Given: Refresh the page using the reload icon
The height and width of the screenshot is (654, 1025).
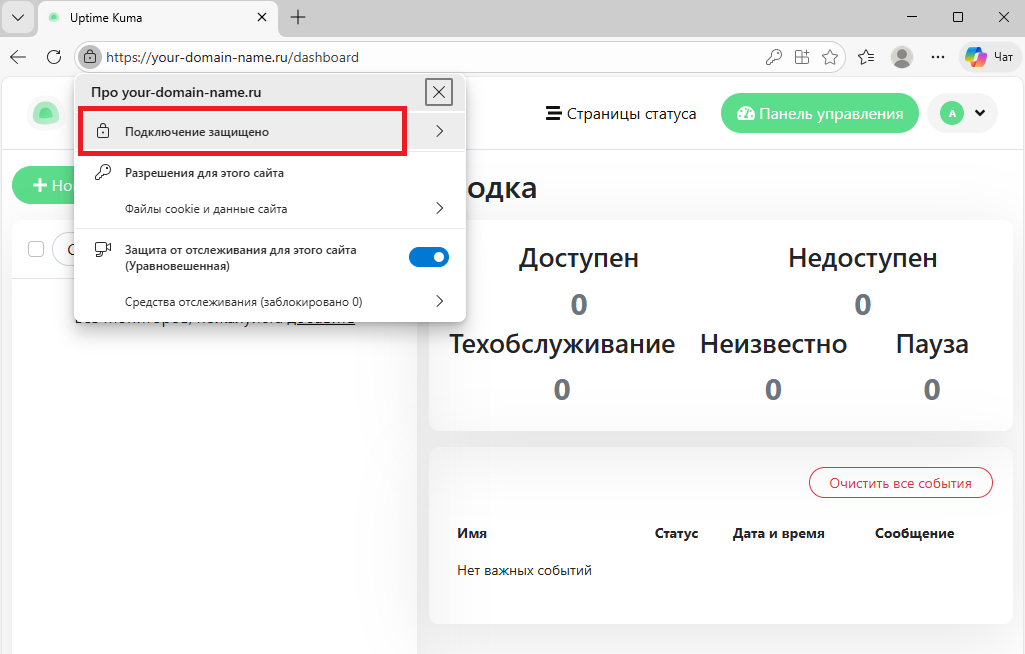Looking at the screenshot, I should click(x=54, y=57).
